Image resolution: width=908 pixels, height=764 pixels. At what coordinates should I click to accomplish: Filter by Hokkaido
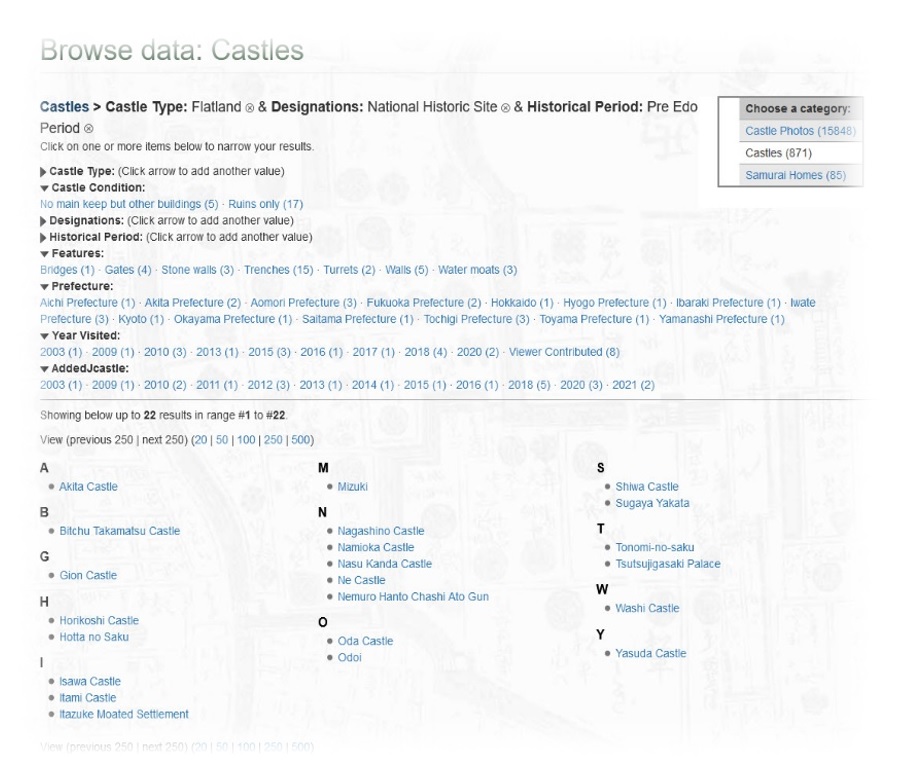(x=522, y=303)
